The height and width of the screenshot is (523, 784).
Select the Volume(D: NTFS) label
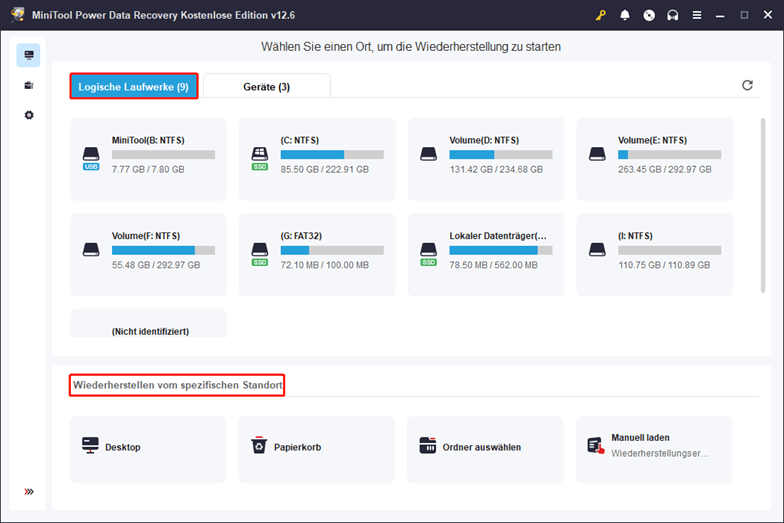click(484, 140)
